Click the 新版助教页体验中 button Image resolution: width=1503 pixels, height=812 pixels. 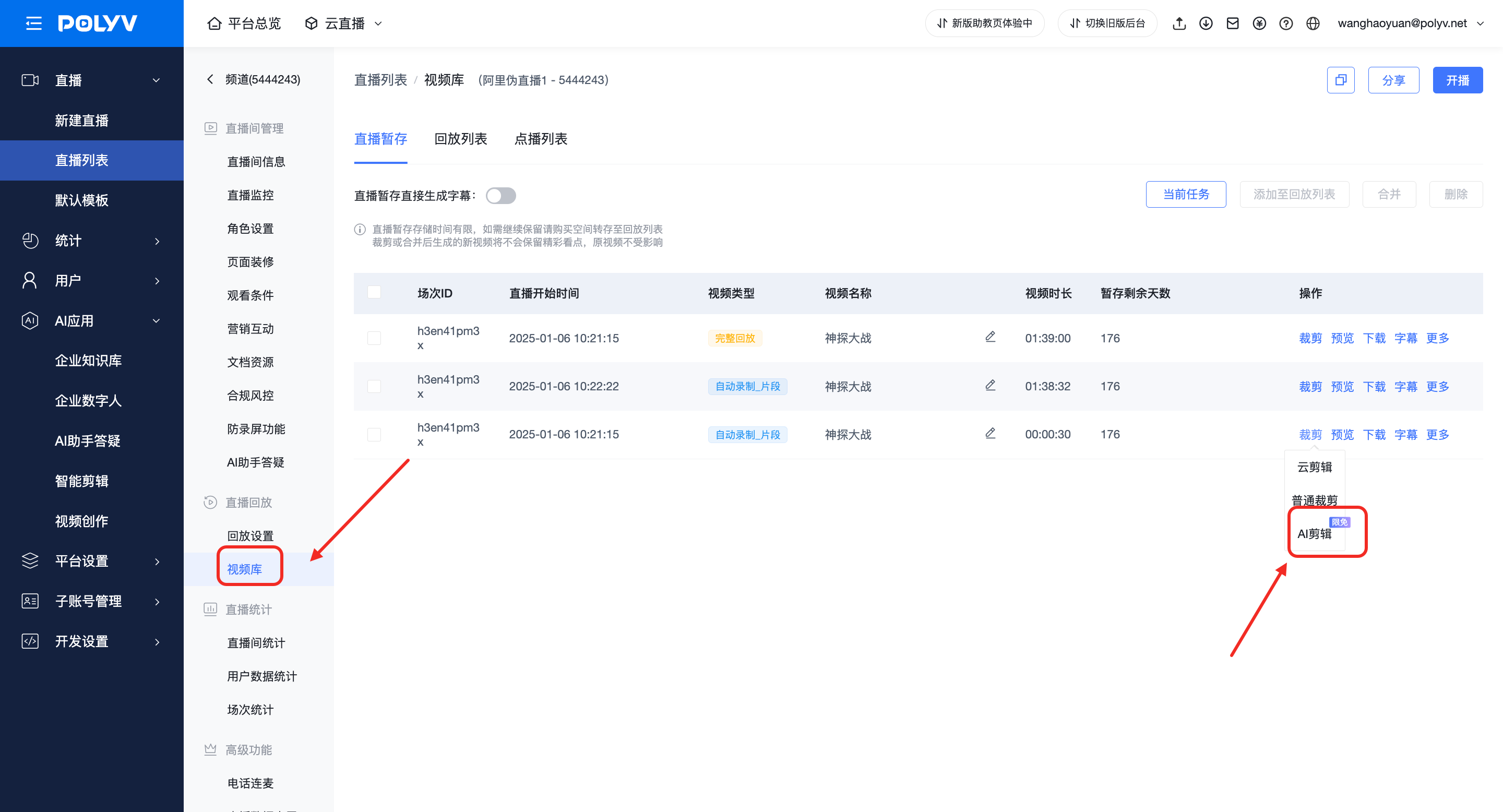pyautogui.click(x=984, y=23)
